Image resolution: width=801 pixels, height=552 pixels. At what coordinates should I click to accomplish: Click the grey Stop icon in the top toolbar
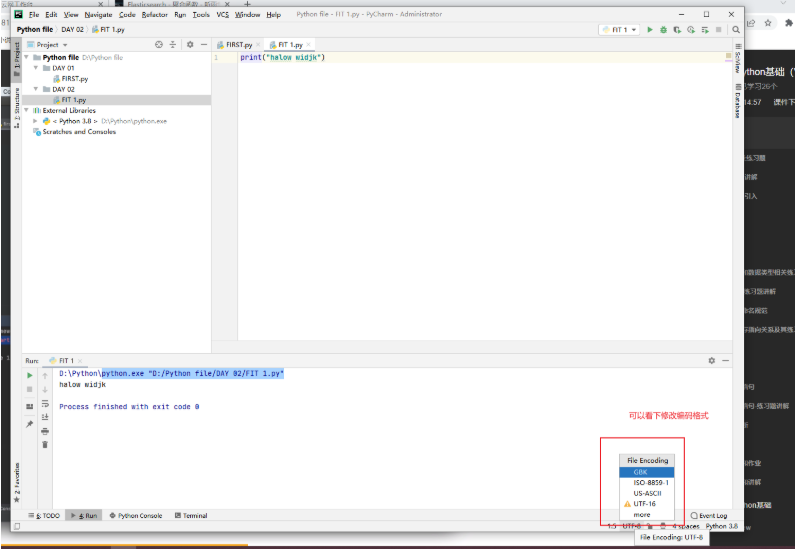(718, 30)
